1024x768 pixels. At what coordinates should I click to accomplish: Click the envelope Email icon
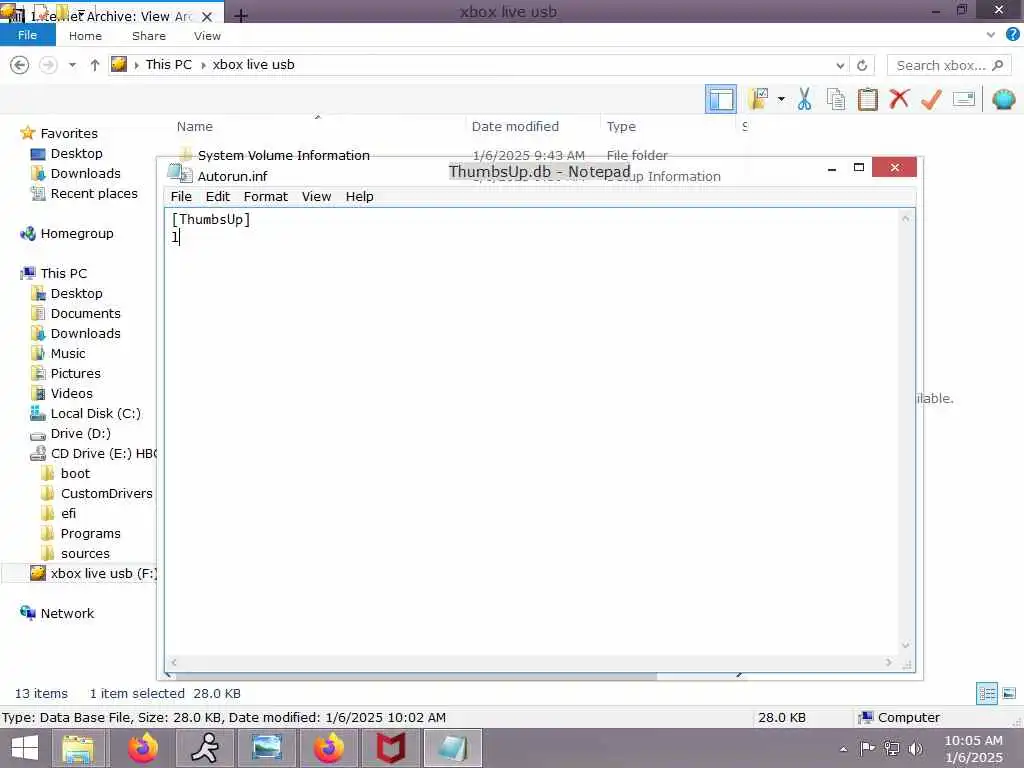963,99
